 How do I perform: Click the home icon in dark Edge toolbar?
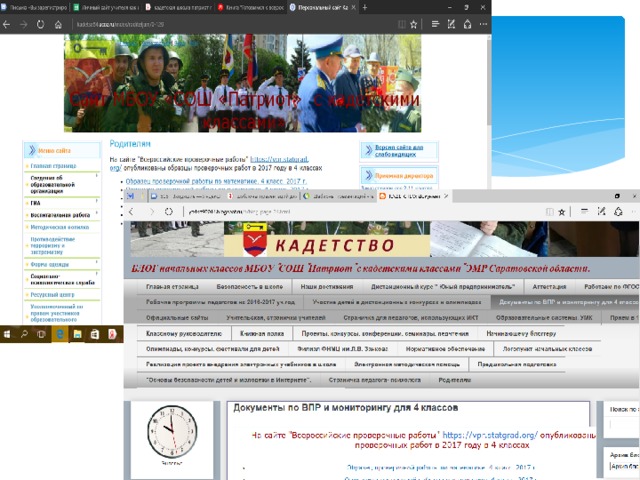coord(58,24)
